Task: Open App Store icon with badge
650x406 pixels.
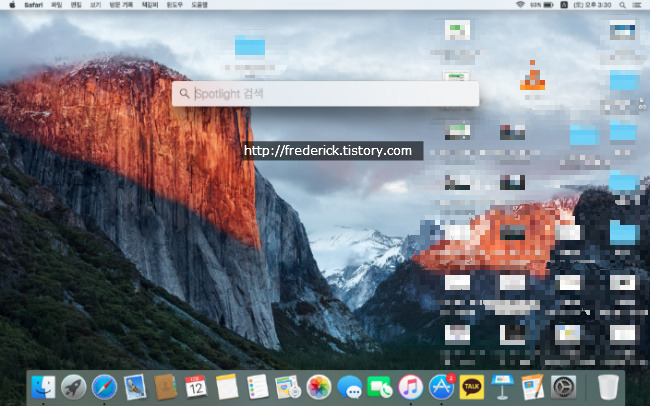Action: click(x=441, y=387)
